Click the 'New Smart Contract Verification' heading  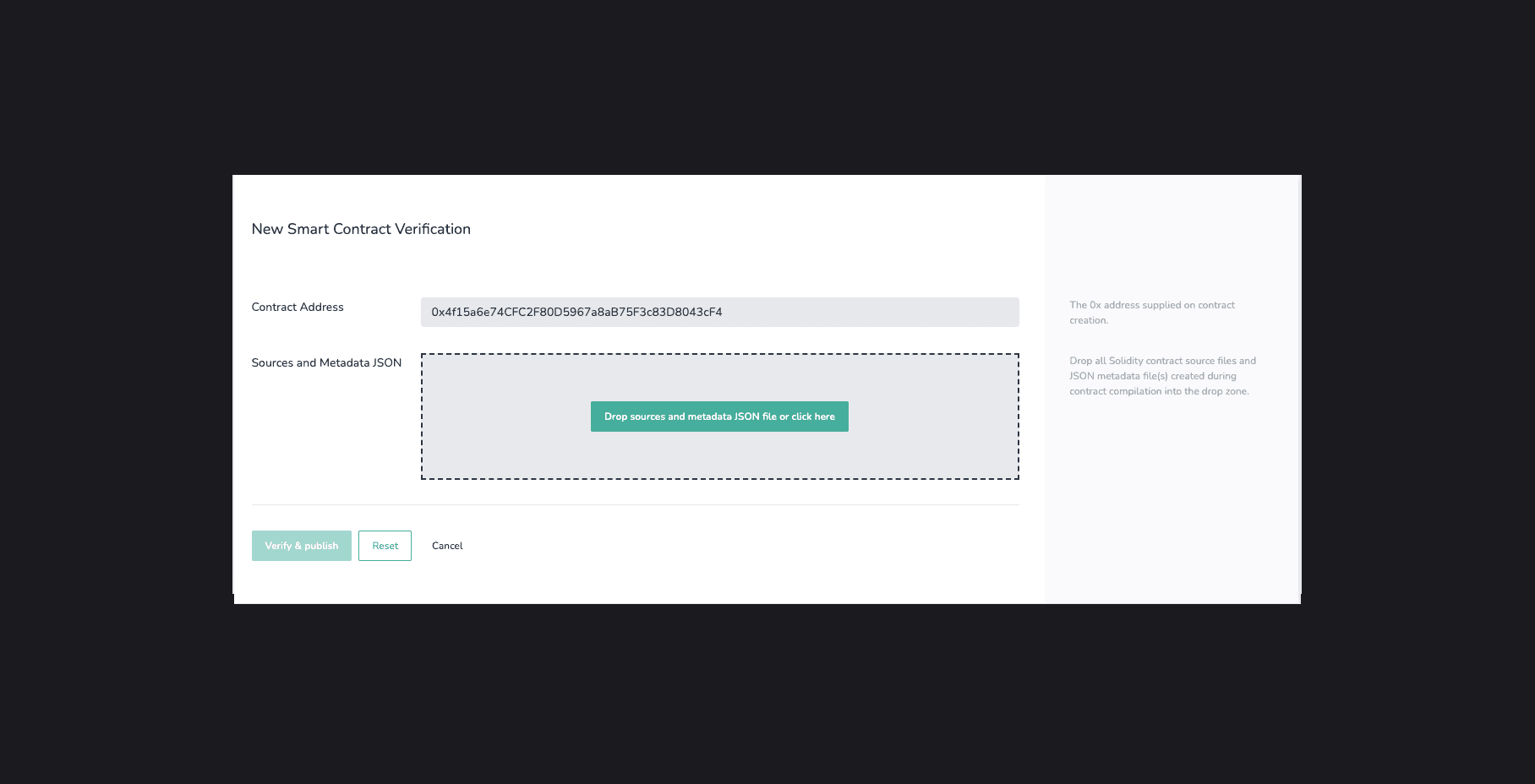point(361,229)
